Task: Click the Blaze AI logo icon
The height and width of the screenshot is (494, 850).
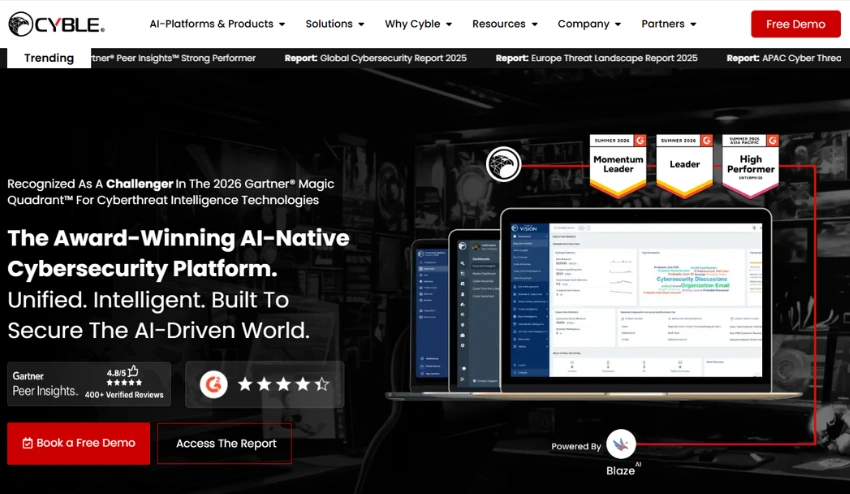Action: [x=621, y=444]
